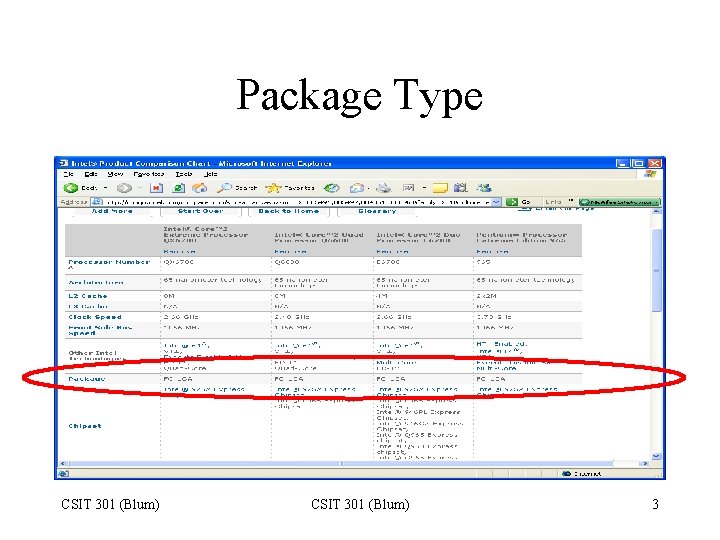
Task: Click the Internet zone status icon
Action: tap(567, 473)
